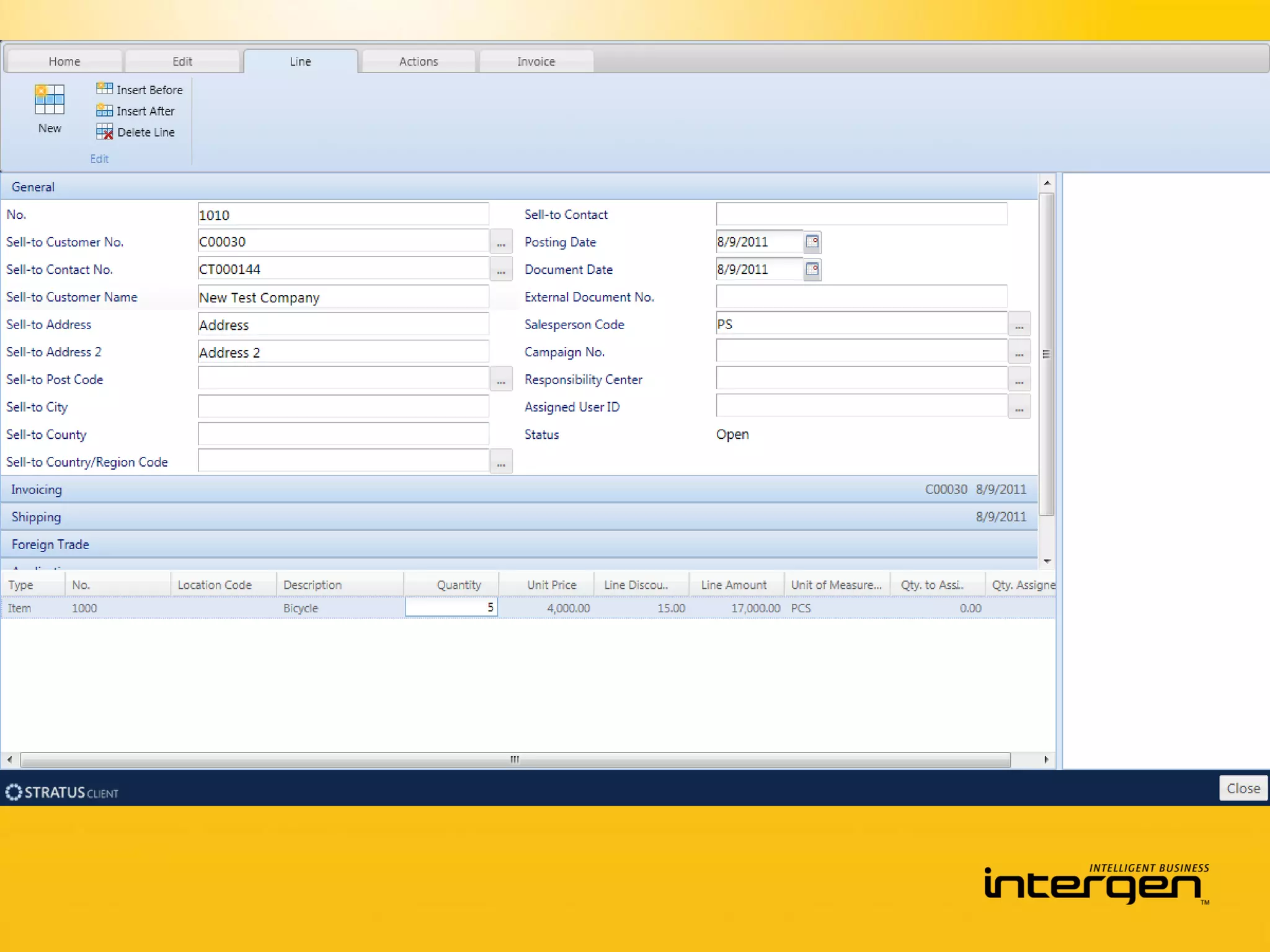Viewport: 1270px width, 952px height.
Task: Click the '17,000.00' line amount cell
Action: pos(737,608)
